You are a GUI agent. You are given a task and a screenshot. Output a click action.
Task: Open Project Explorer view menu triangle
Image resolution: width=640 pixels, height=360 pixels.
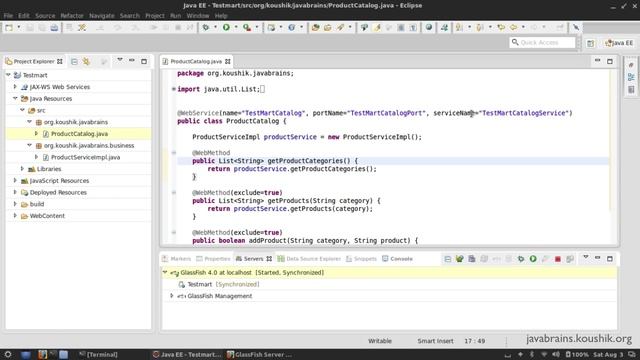[120, 60]
